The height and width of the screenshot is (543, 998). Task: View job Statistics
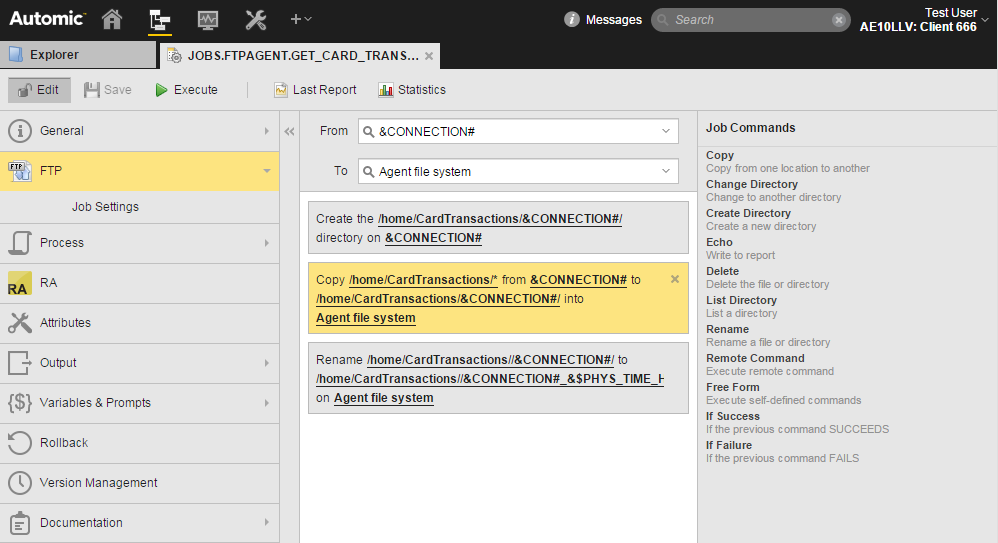[412, 90]
